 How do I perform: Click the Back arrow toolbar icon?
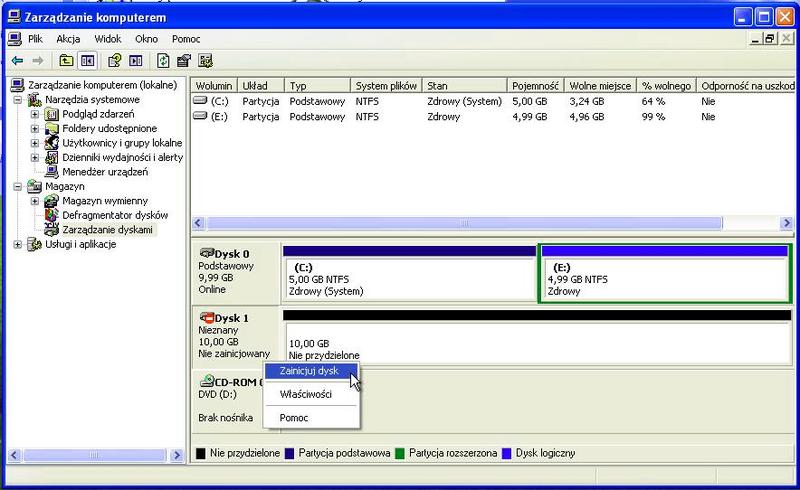(x=17, y=61)
